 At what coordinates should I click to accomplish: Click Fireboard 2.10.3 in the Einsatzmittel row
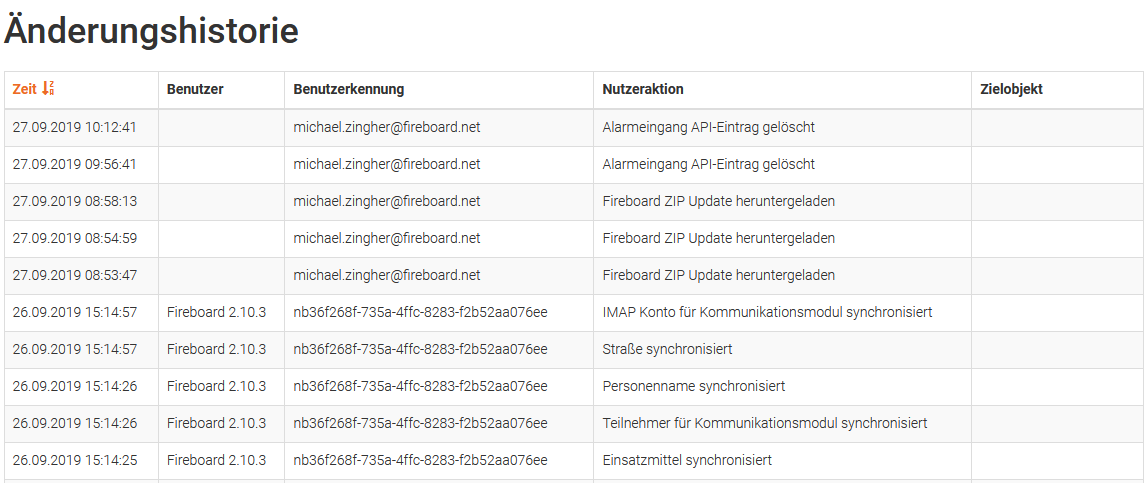tap(216, 460)
